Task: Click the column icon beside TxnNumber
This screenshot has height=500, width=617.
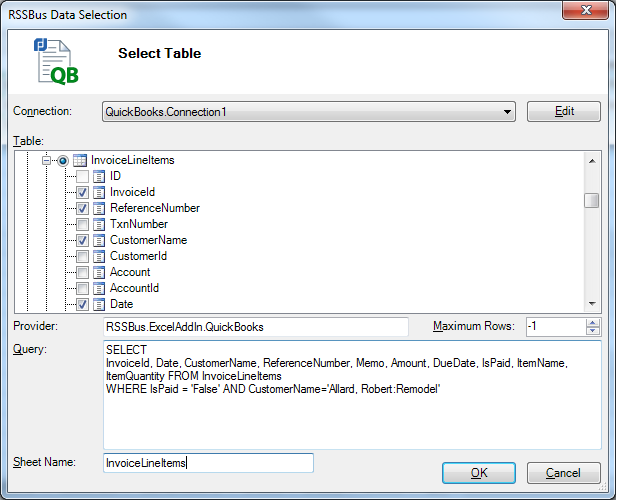Action: pyautogui.click(x=99, y=224)
